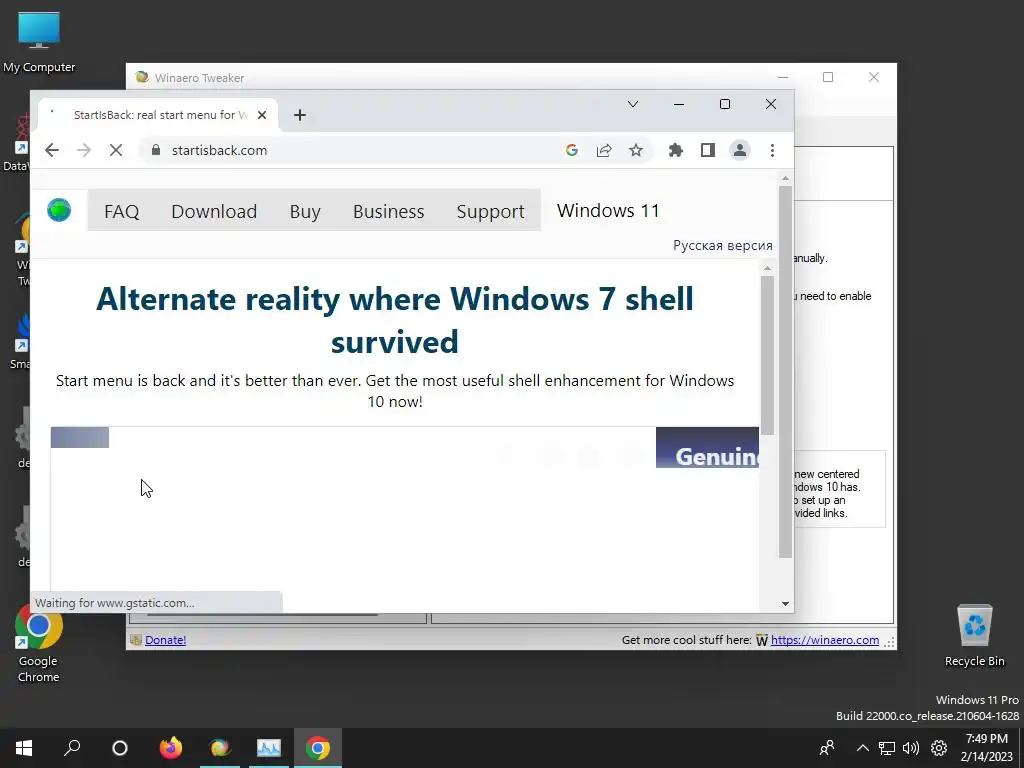
Task: Open the https://winaero.com link
Action: click(825, 640)
